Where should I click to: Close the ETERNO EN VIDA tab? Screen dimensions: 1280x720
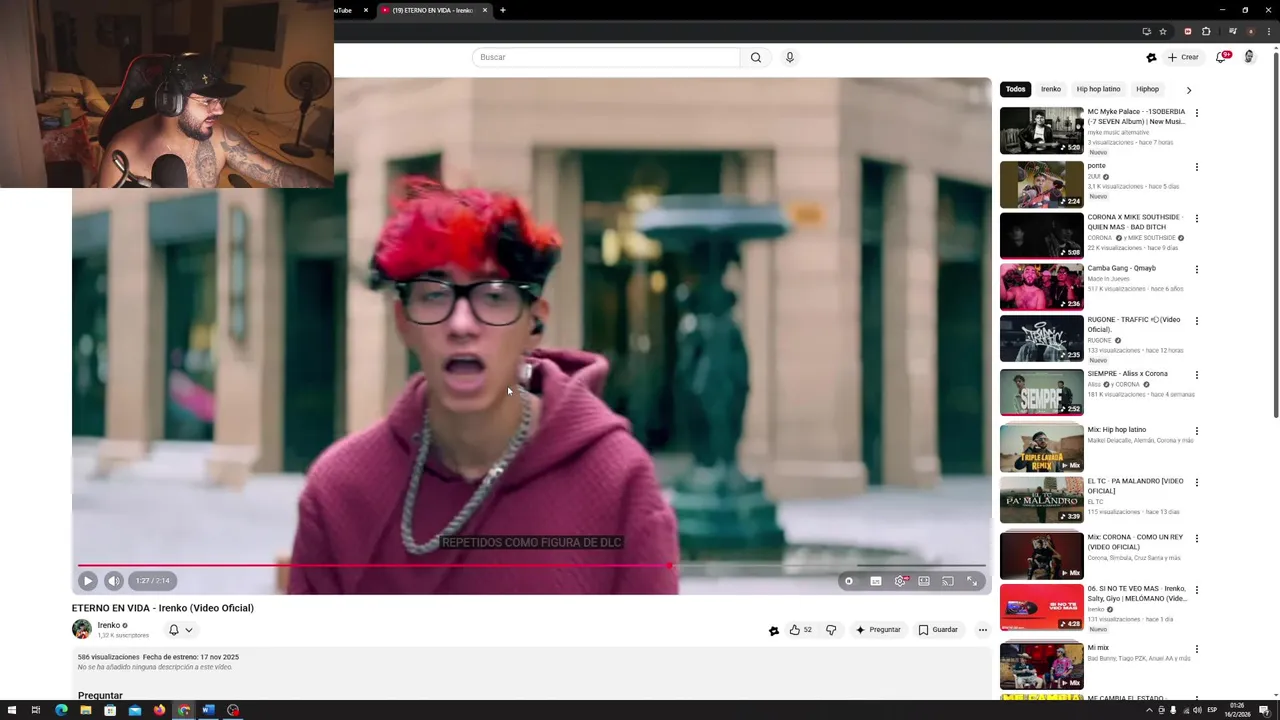coord(485,10)
